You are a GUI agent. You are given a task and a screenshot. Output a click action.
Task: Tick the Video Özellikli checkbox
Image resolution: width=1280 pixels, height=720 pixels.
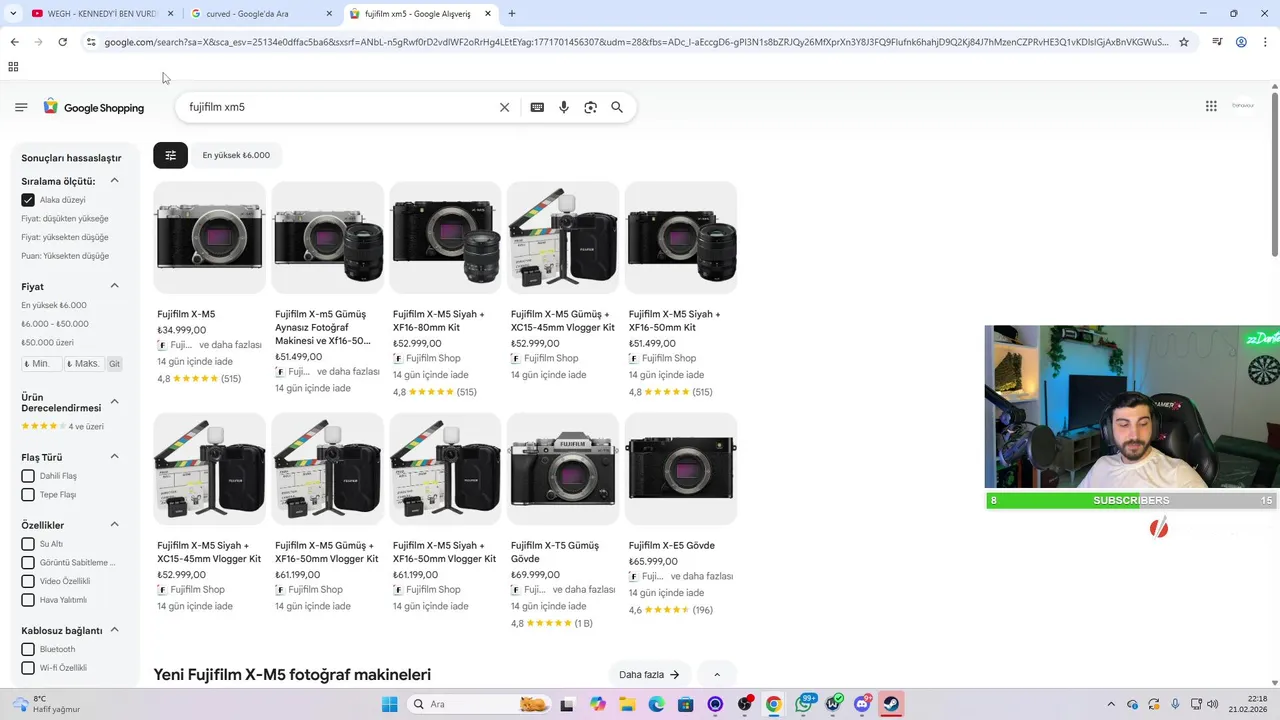click(28, 581)
